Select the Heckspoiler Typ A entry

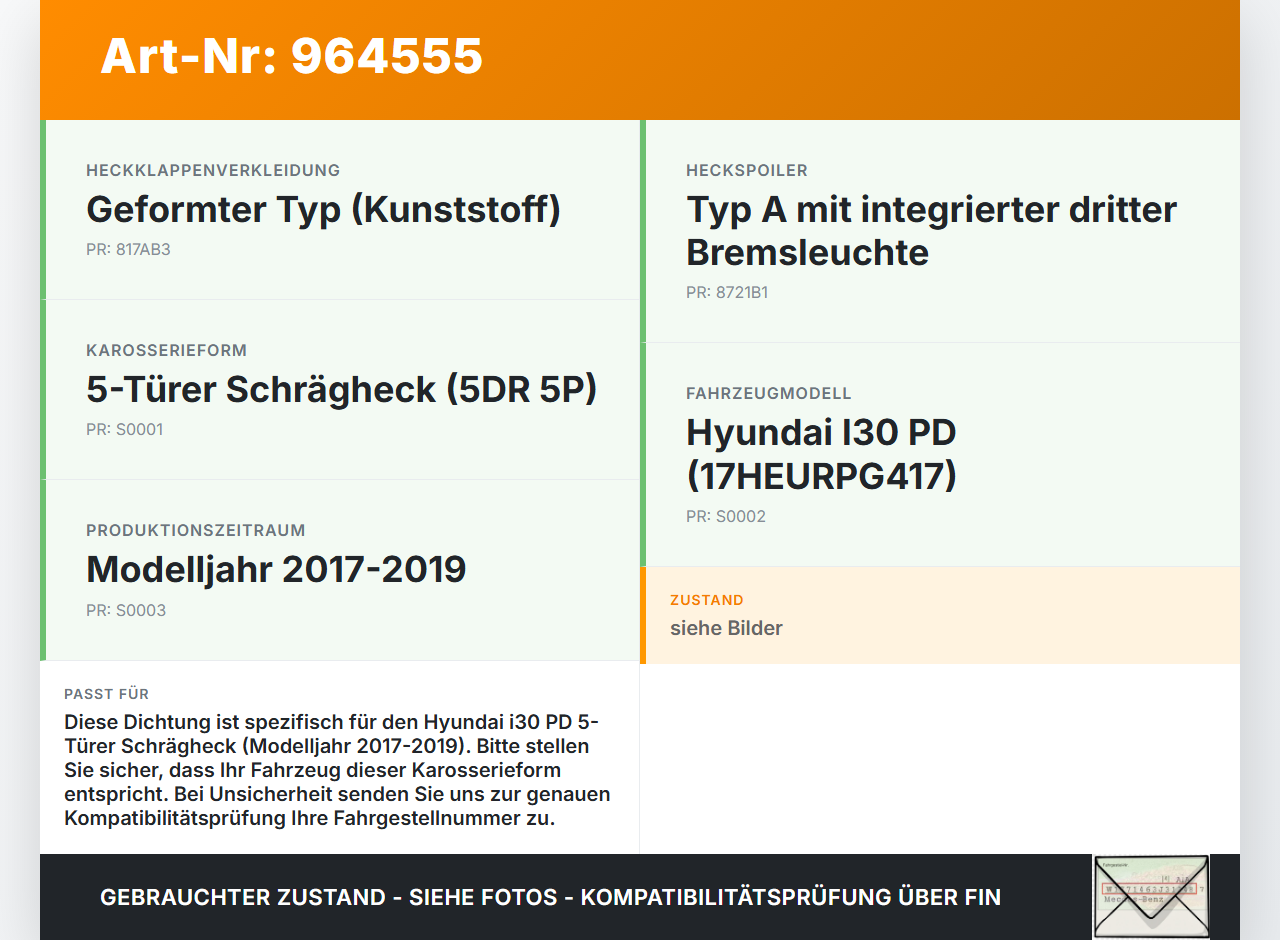click(930, 230)
